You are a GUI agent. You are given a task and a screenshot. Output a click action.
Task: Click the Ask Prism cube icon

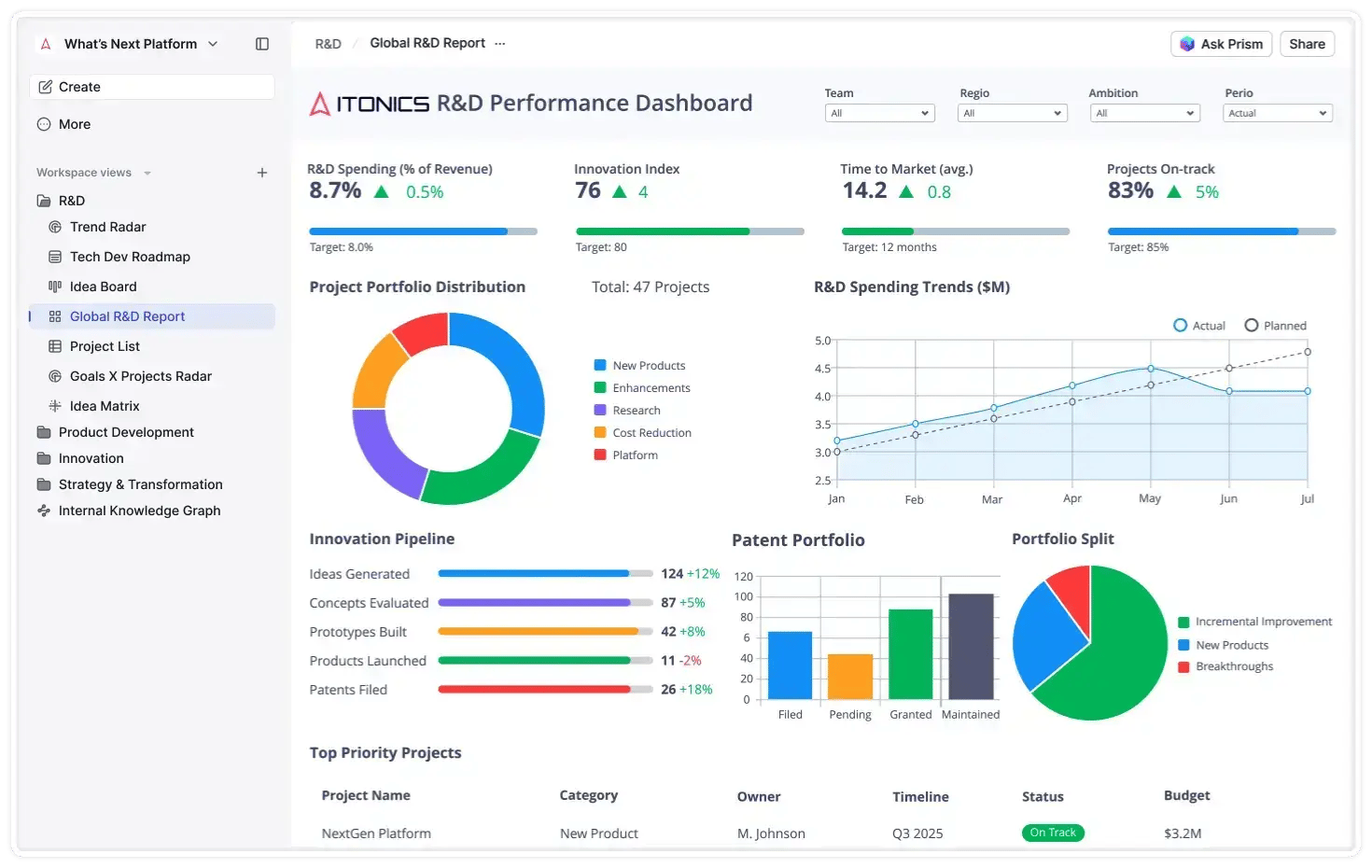(x=1187, y=44)
